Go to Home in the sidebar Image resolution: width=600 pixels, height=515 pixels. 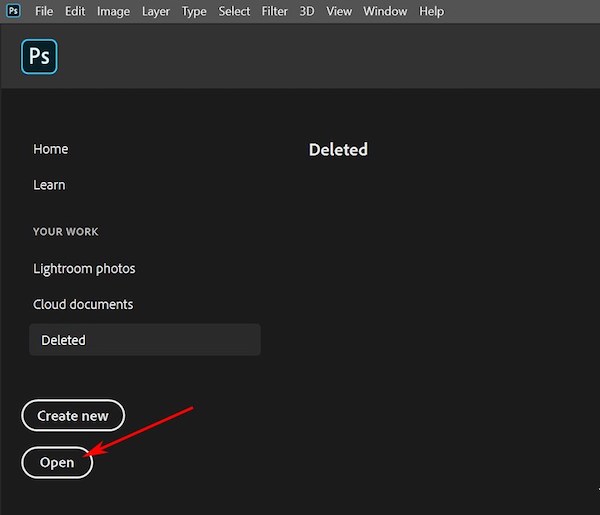[x=51, y=149]
